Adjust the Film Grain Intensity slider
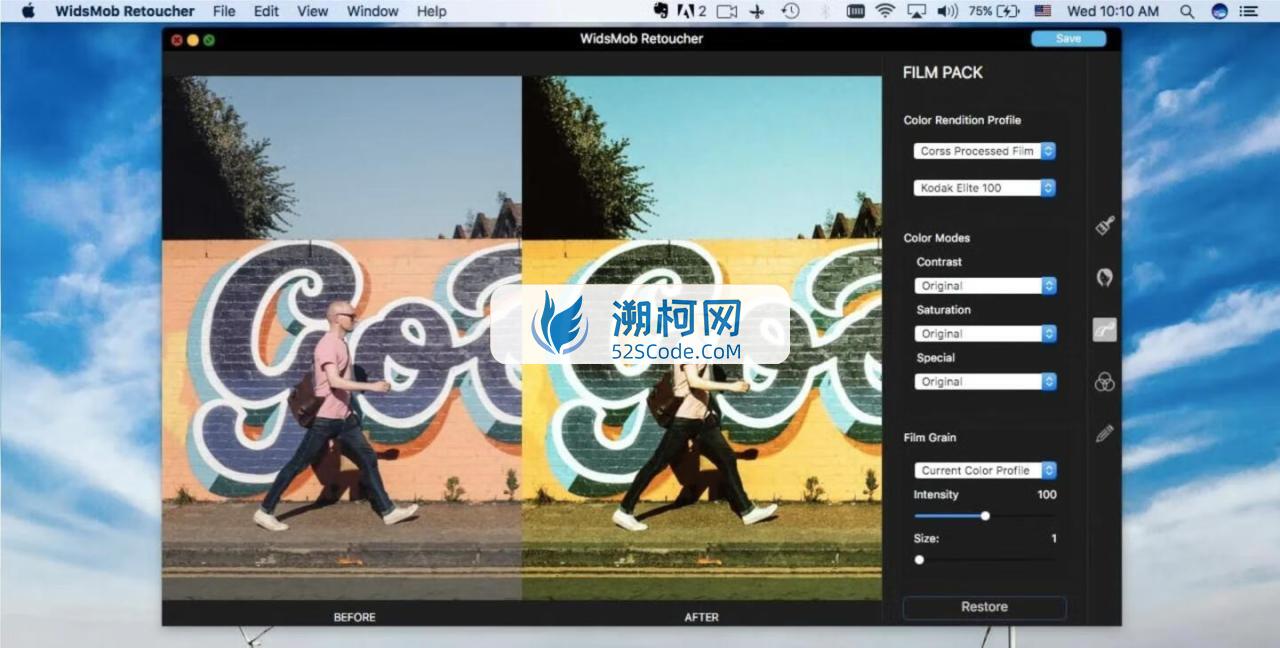This screenshot has width=1280, height=648. [985, 516]
